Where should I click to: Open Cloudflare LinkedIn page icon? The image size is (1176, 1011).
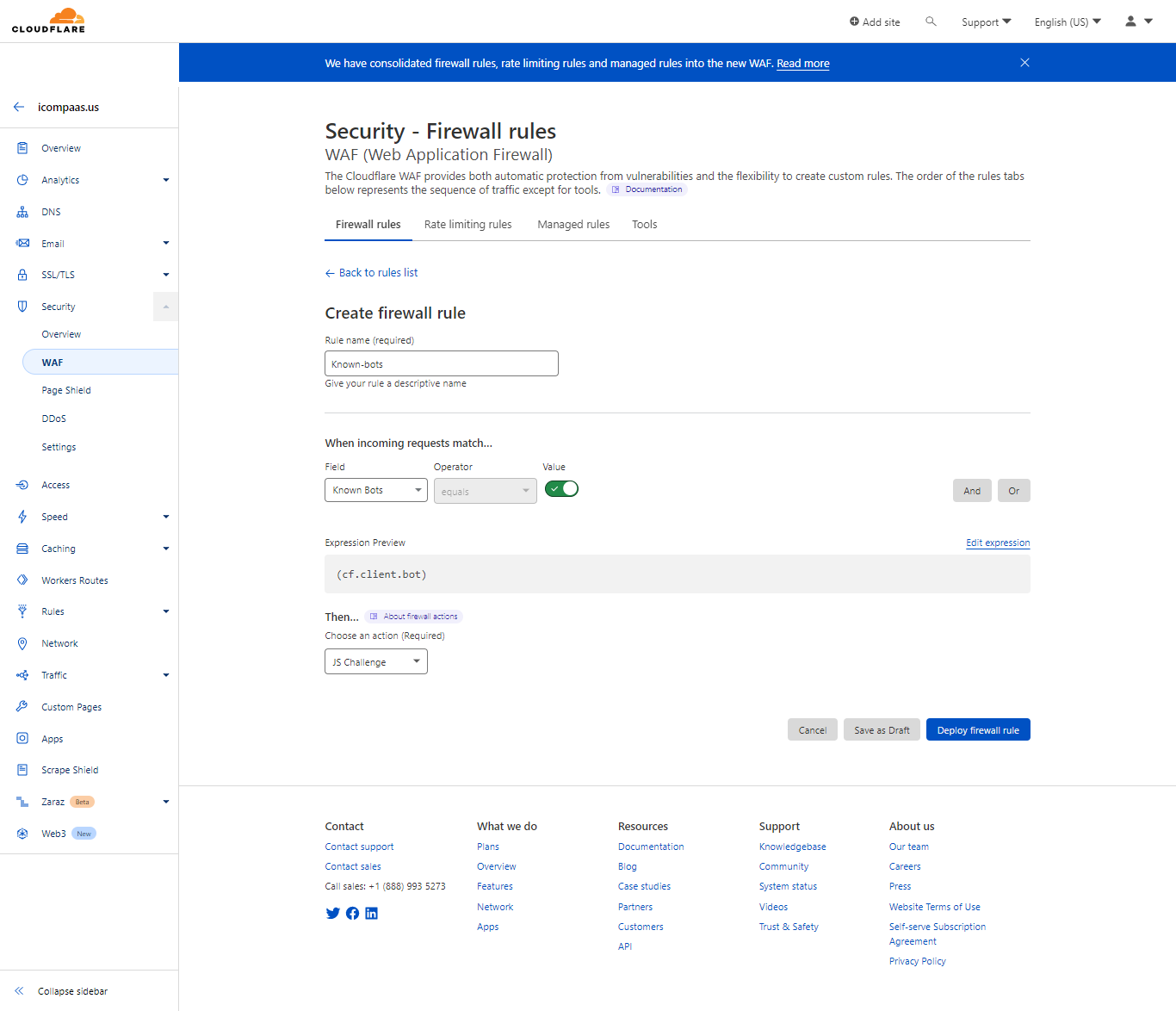click(372, 914)
